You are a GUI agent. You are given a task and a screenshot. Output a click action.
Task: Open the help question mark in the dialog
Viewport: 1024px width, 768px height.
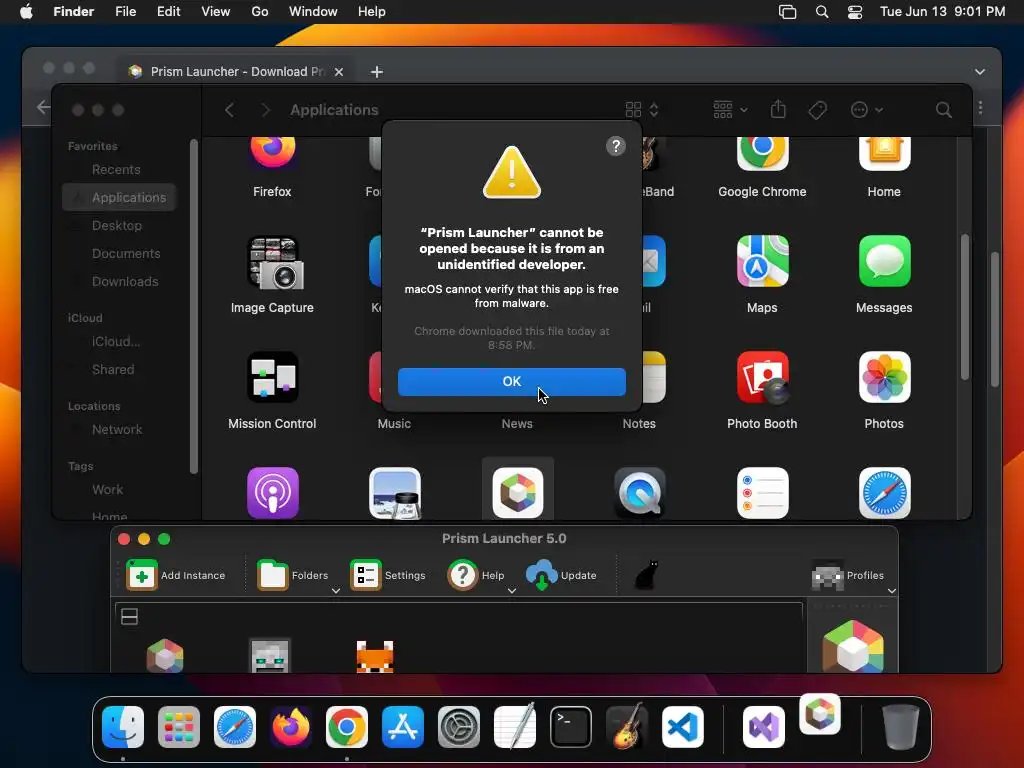[x=615, y=146]
